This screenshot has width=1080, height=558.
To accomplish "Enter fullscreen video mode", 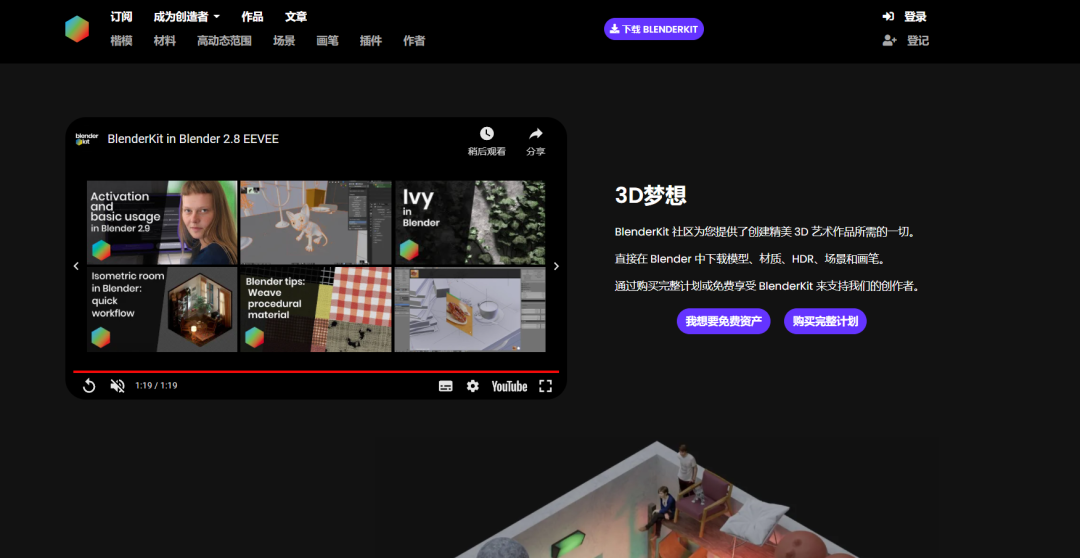I will [546, 386].
